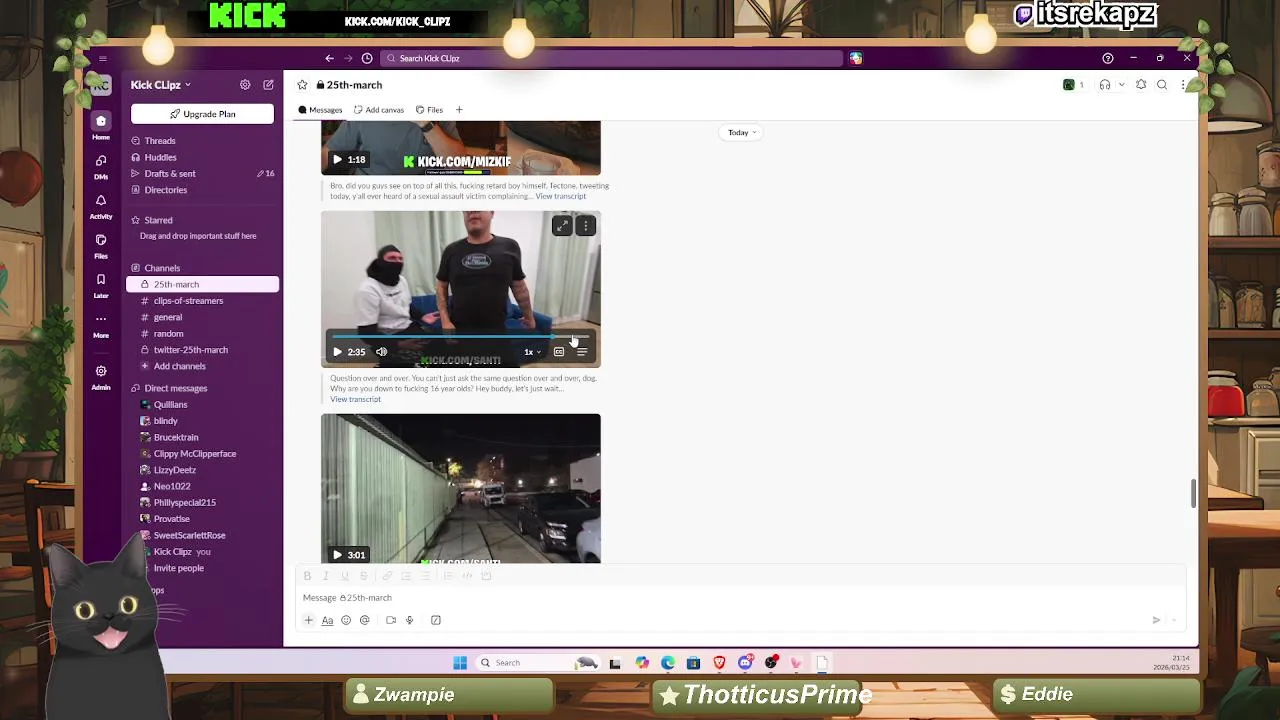
Task: Star the 25th-march channel
Action: pyautogui.click(x=302, y=85)
